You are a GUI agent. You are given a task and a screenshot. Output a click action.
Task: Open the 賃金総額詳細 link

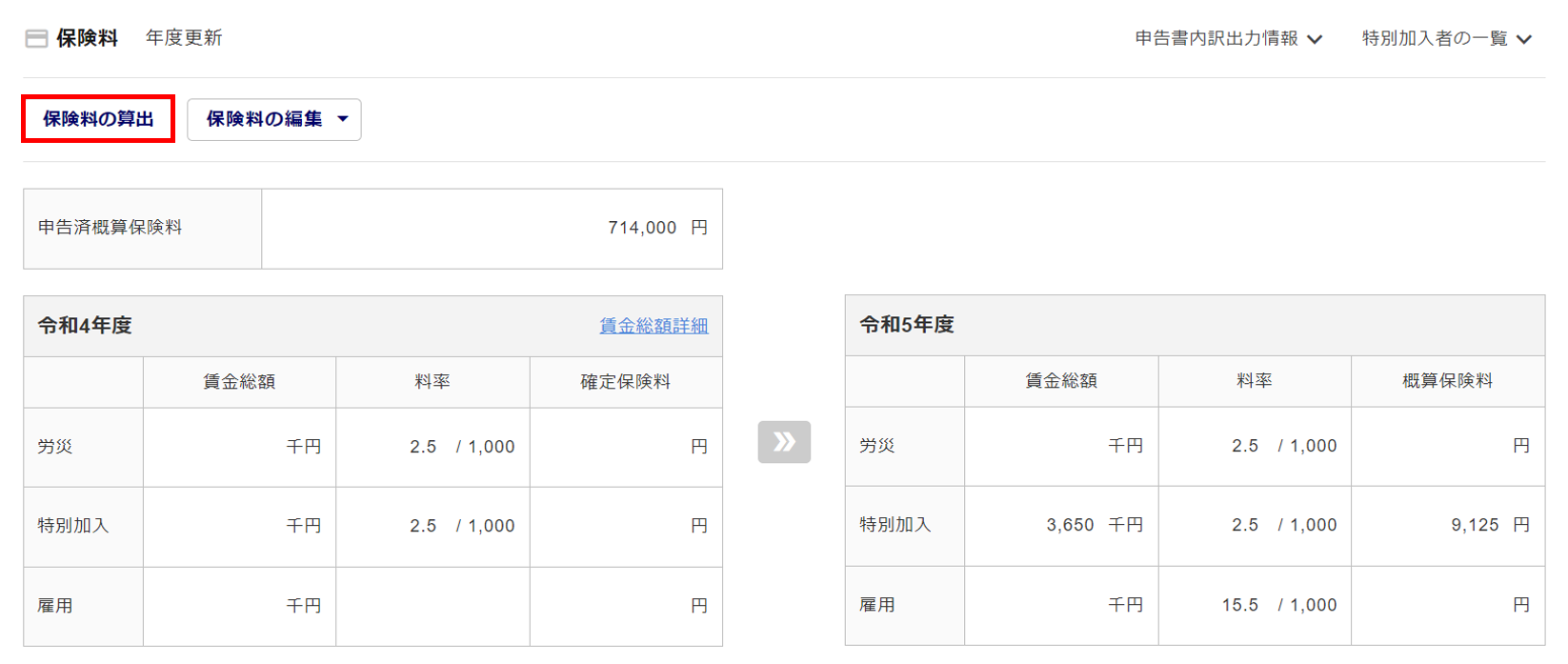(x=653, y=326)
